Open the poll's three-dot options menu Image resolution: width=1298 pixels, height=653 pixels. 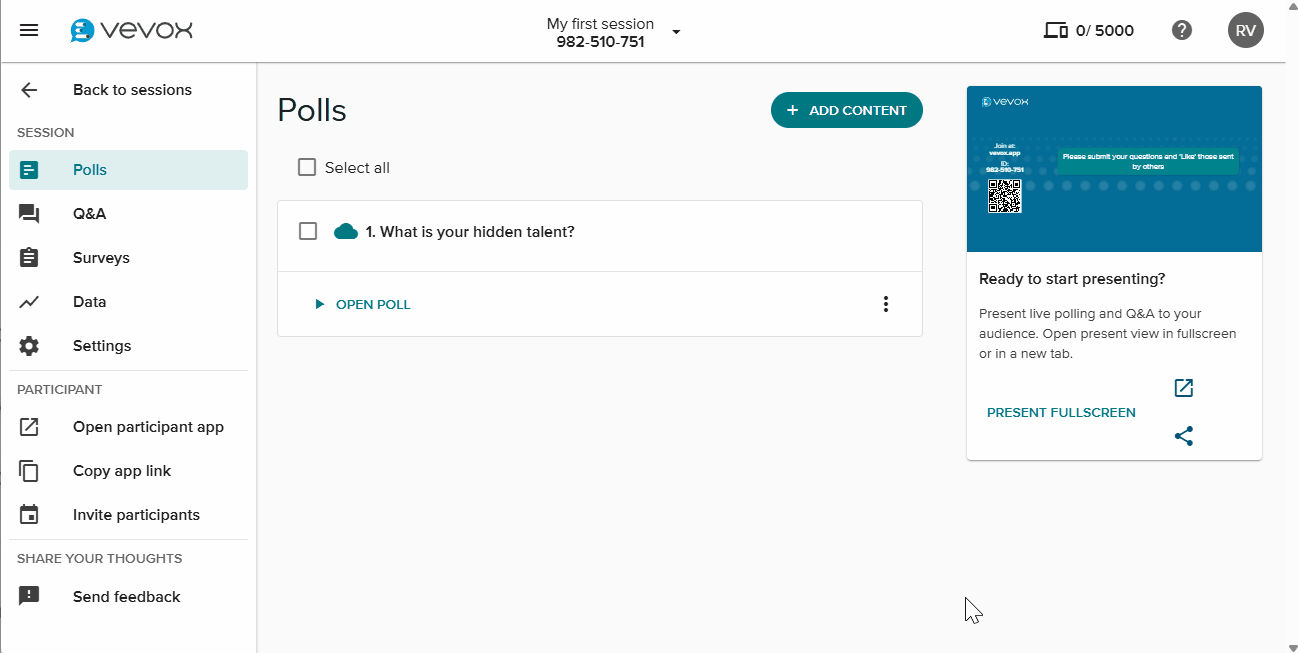coord(885,304)
